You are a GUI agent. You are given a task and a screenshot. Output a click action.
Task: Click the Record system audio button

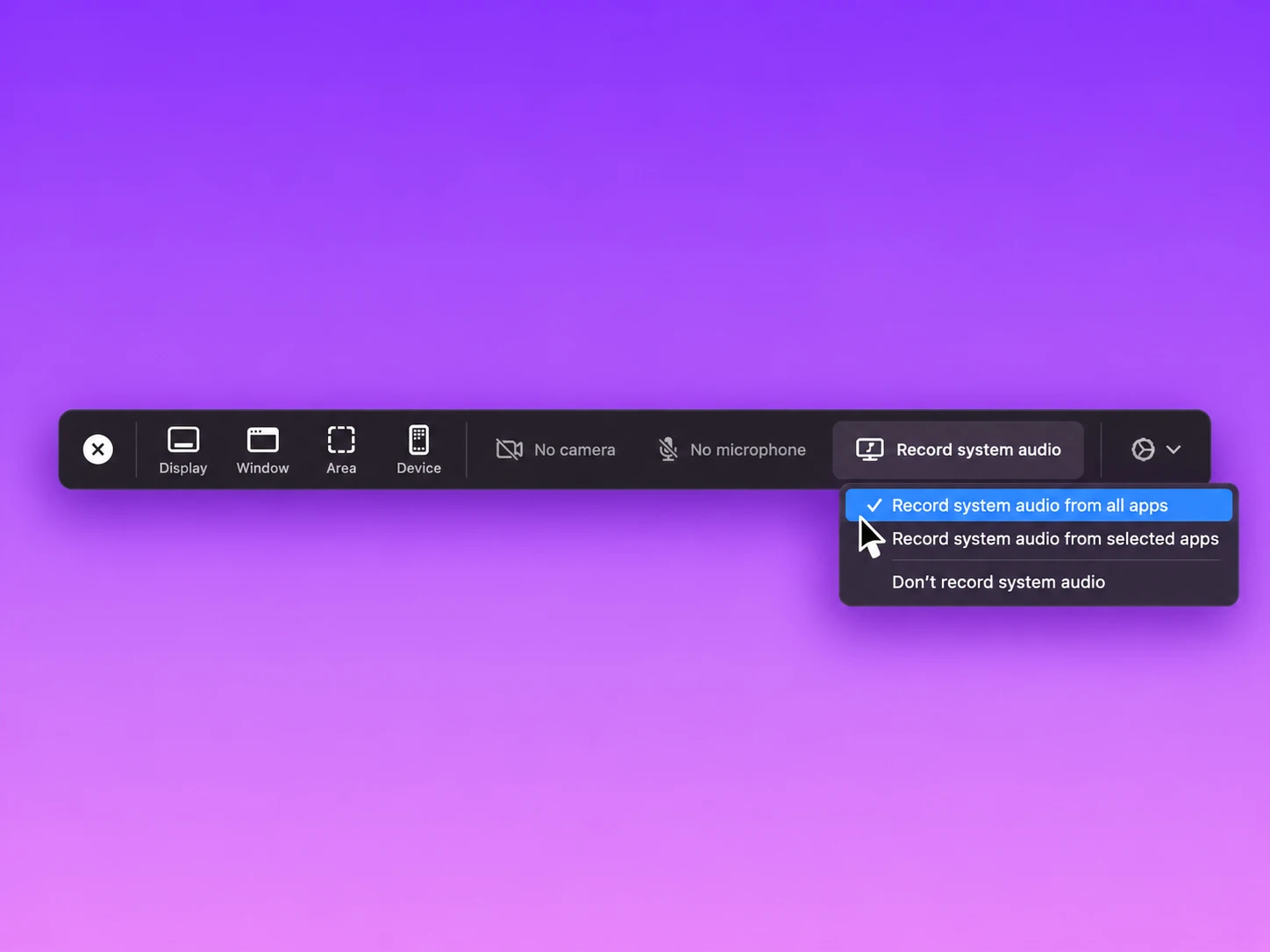[959, 450]
